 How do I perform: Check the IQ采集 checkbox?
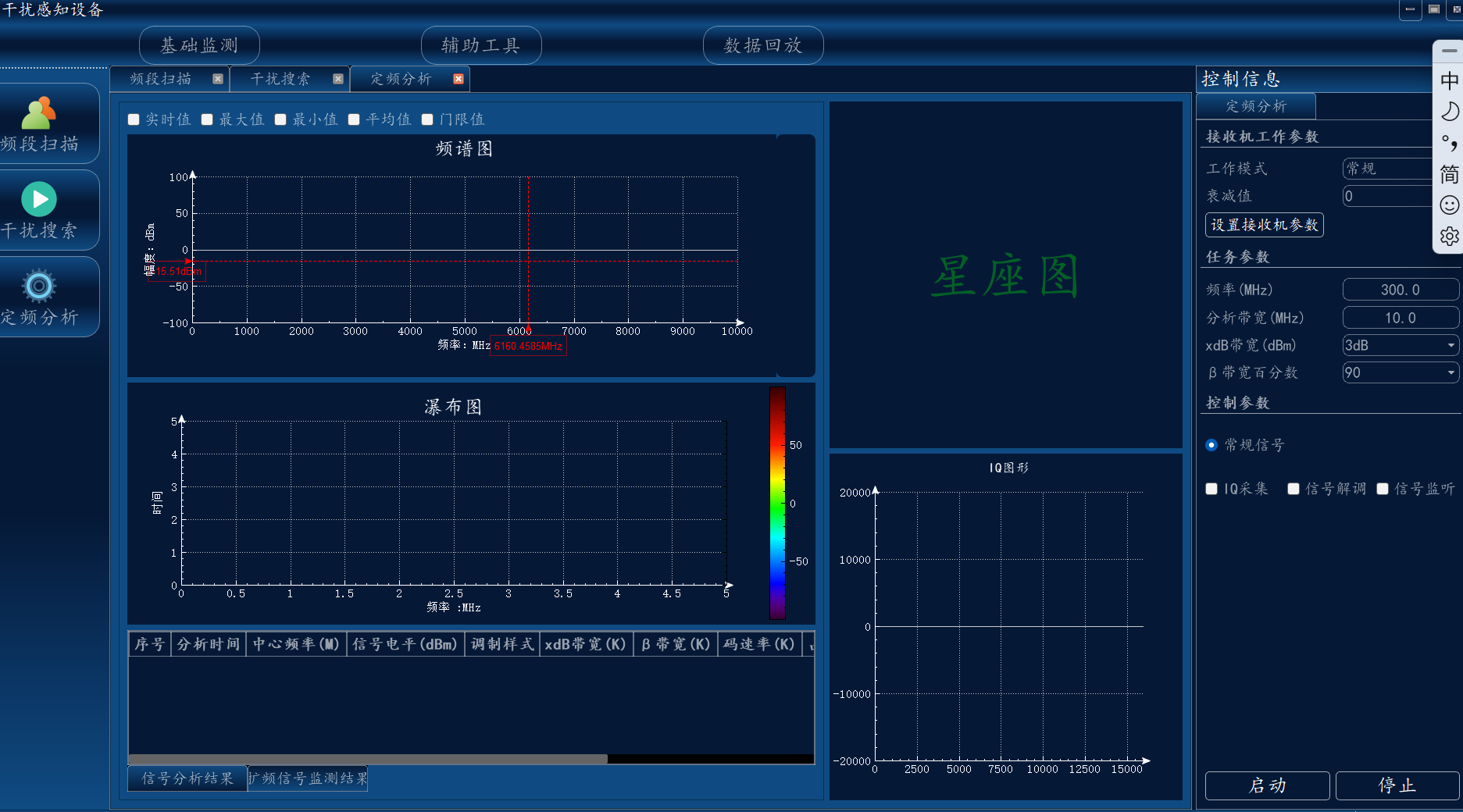(1211, 489)
